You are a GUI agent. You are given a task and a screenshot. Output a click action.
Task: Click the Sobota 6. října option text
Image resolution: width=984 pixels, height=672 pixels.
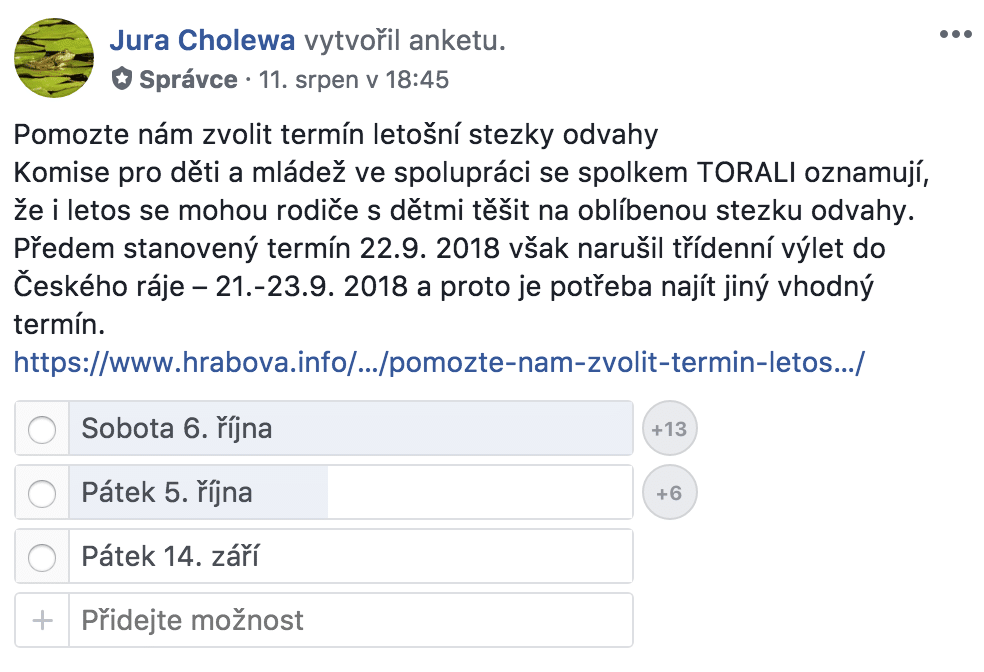(x=177, y=429)
